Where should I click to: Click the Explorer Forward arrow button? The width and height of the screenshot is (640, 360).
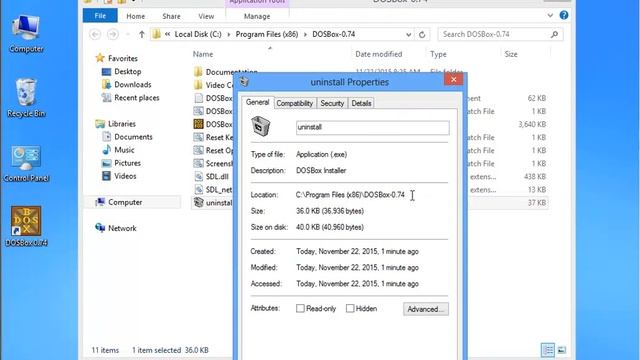click(x=113, y=34)
